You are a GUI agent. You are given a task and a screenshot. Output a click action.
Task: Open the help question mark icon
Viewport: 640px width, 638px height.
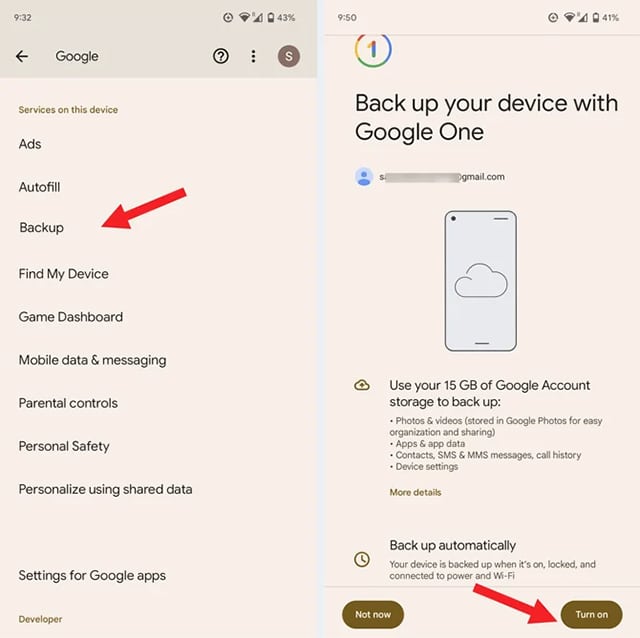click(221, 56)
